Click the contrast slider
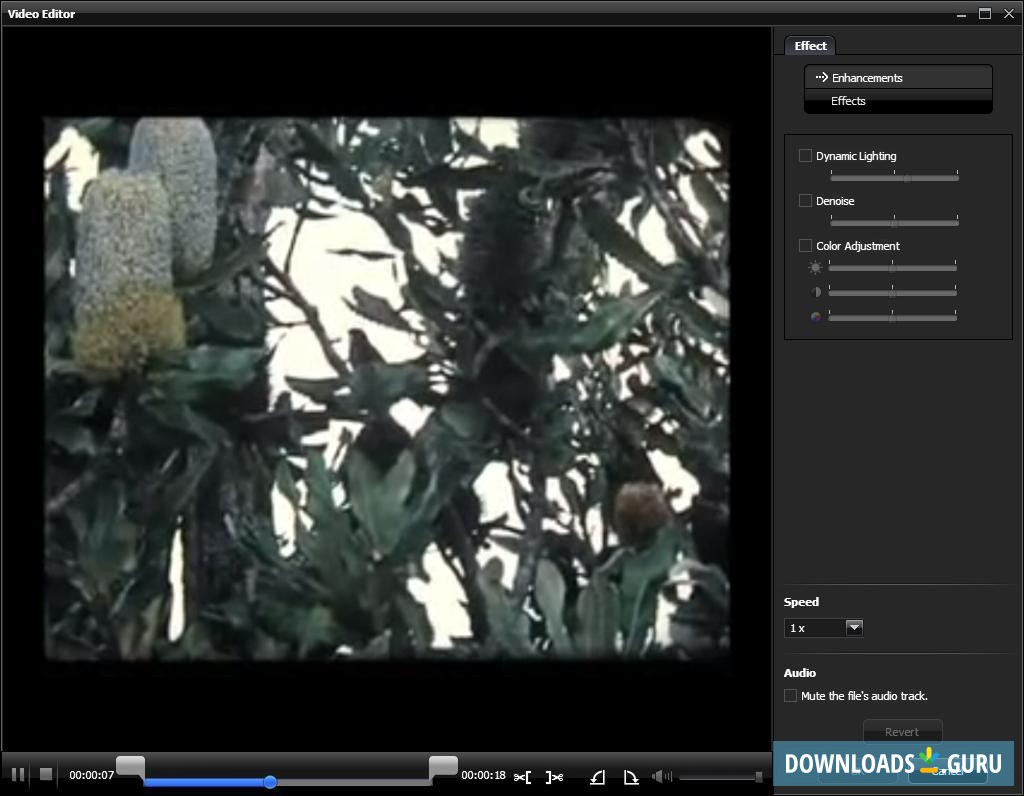This screenshot has width=1024, height=796. coord(892,293)
